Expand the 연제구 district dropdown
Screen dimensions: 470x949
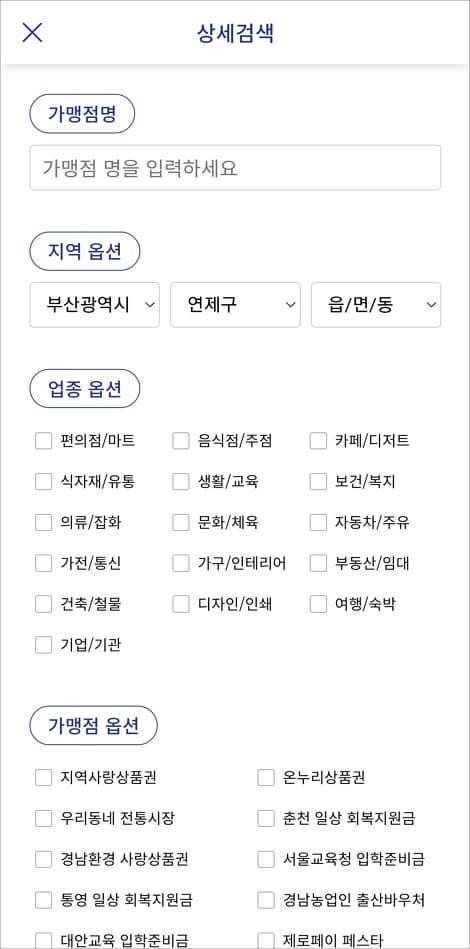[235, 305]
